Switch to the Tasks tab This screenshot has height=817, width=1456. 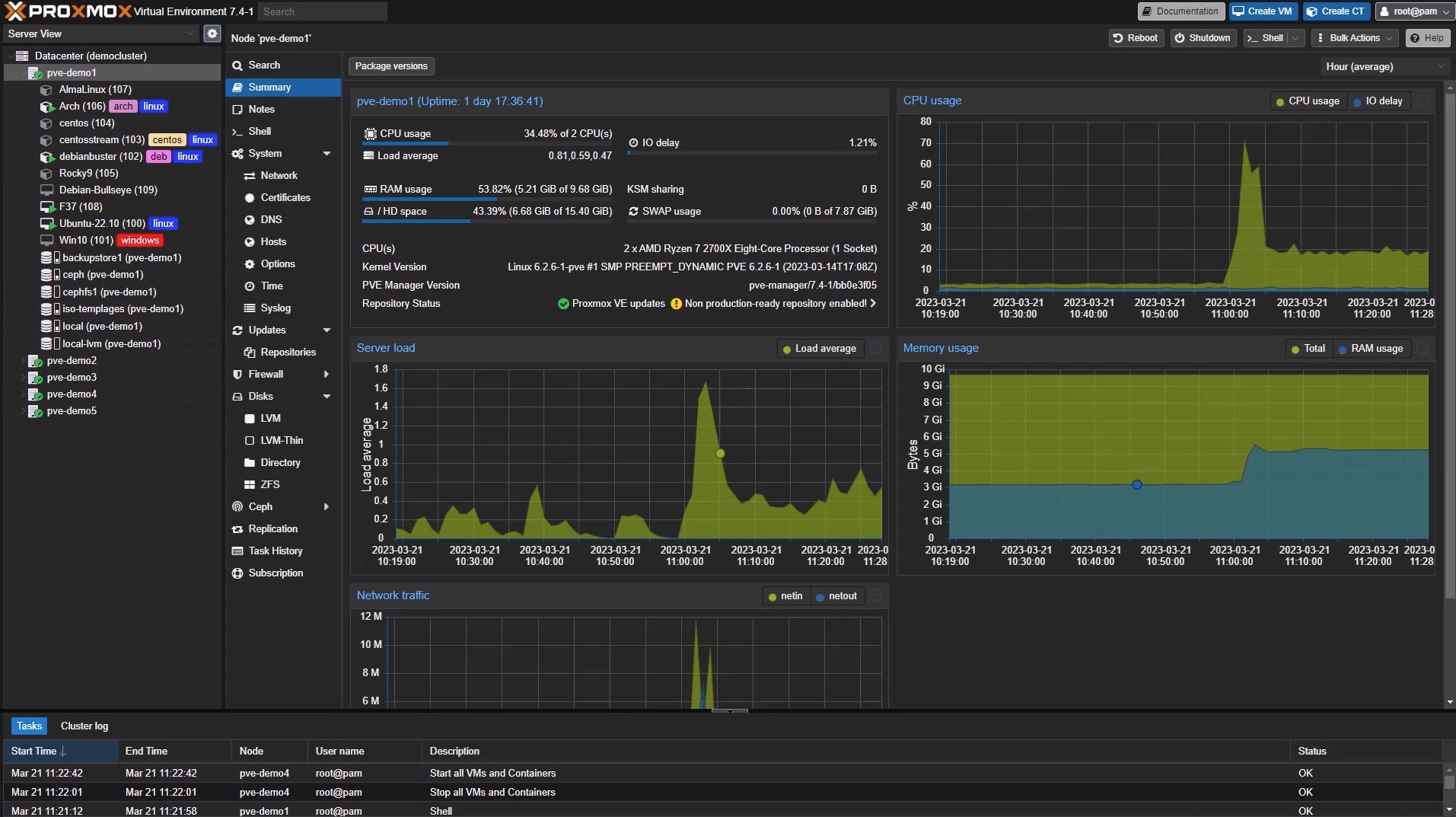pos(29,726)
